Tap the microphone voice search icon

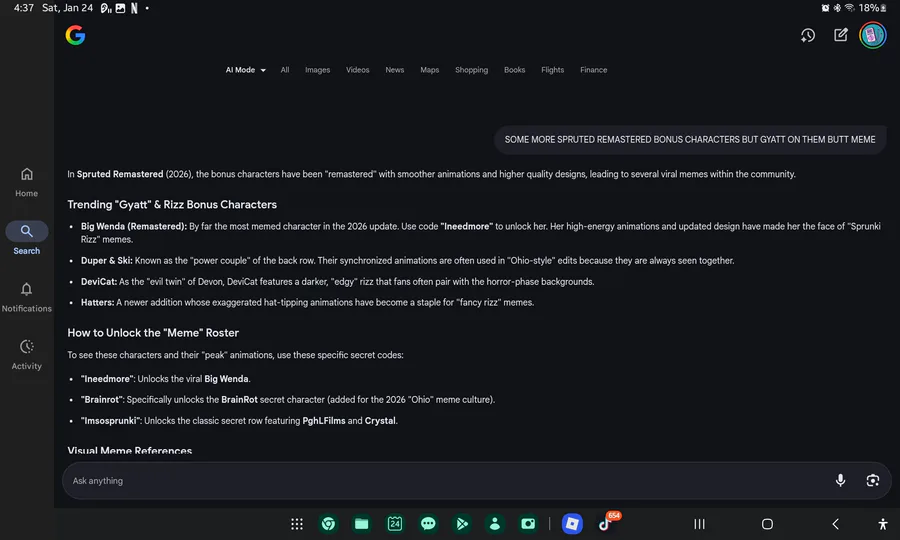(x=840, y=480)
